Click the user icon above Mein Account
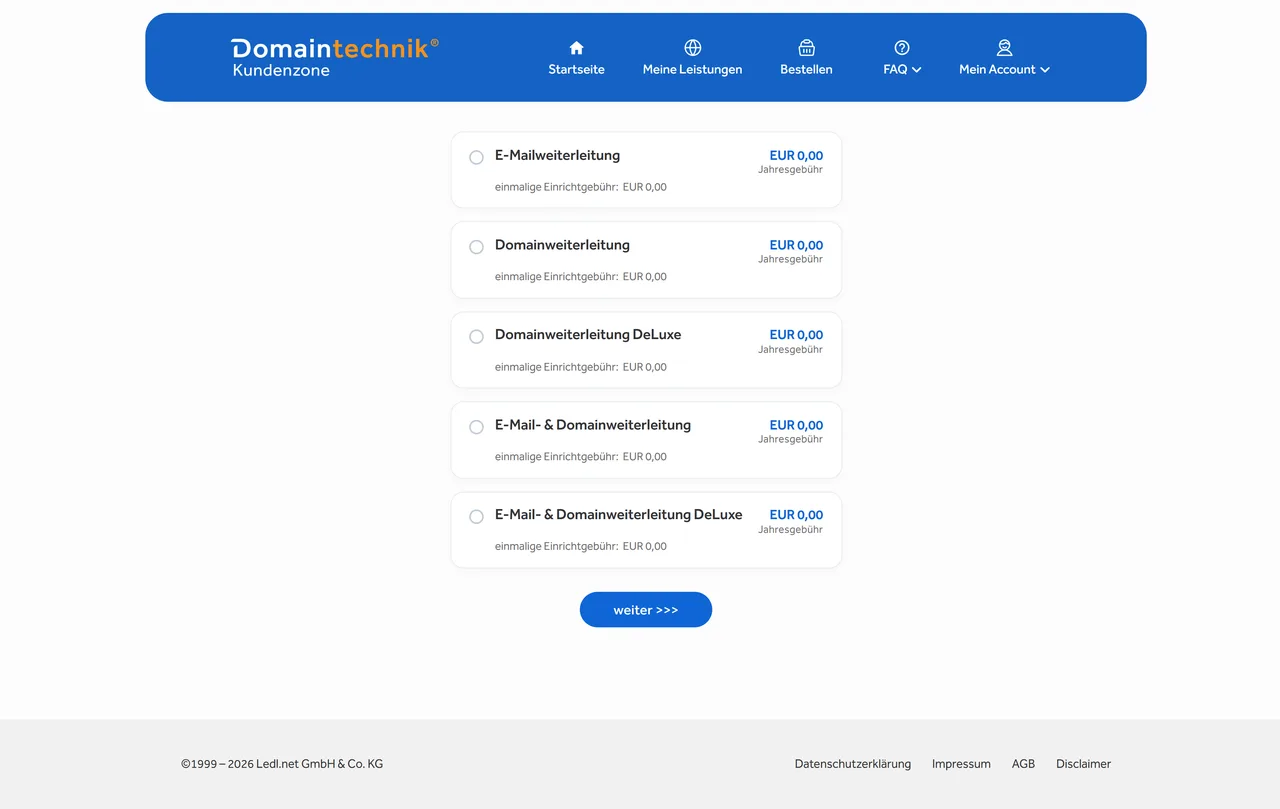 (1004, 48)
